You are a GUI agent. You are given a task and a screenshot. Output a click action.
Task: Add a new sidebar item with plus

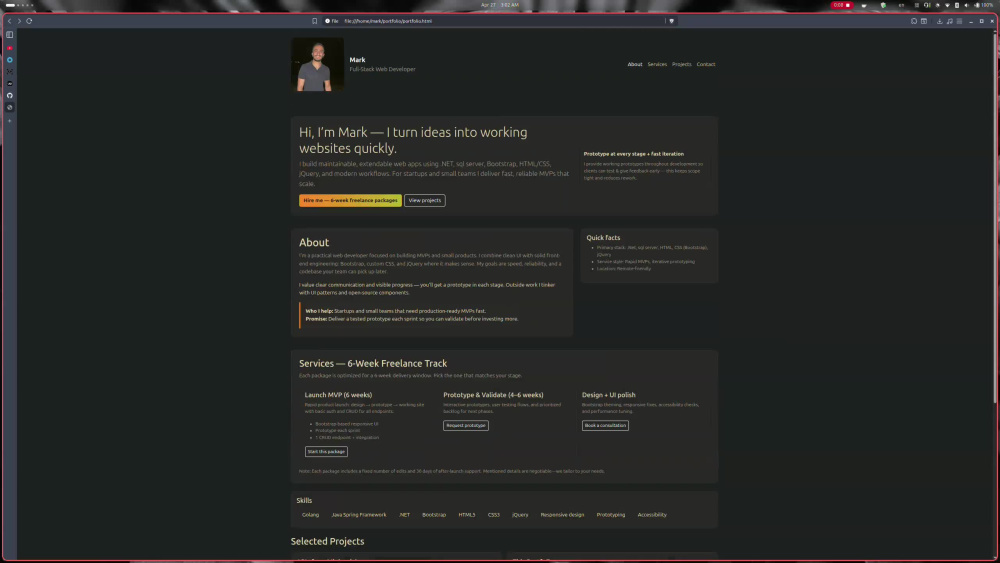pos(10,121)
